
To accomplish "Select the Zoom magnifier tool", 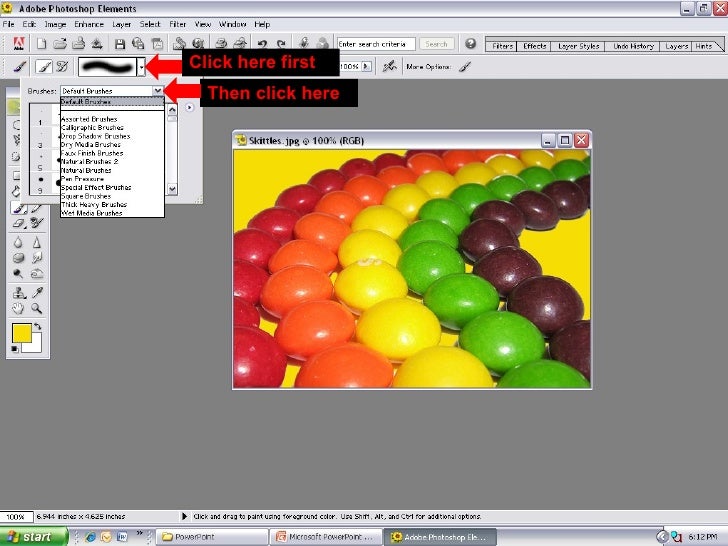I will click(37, 309).
